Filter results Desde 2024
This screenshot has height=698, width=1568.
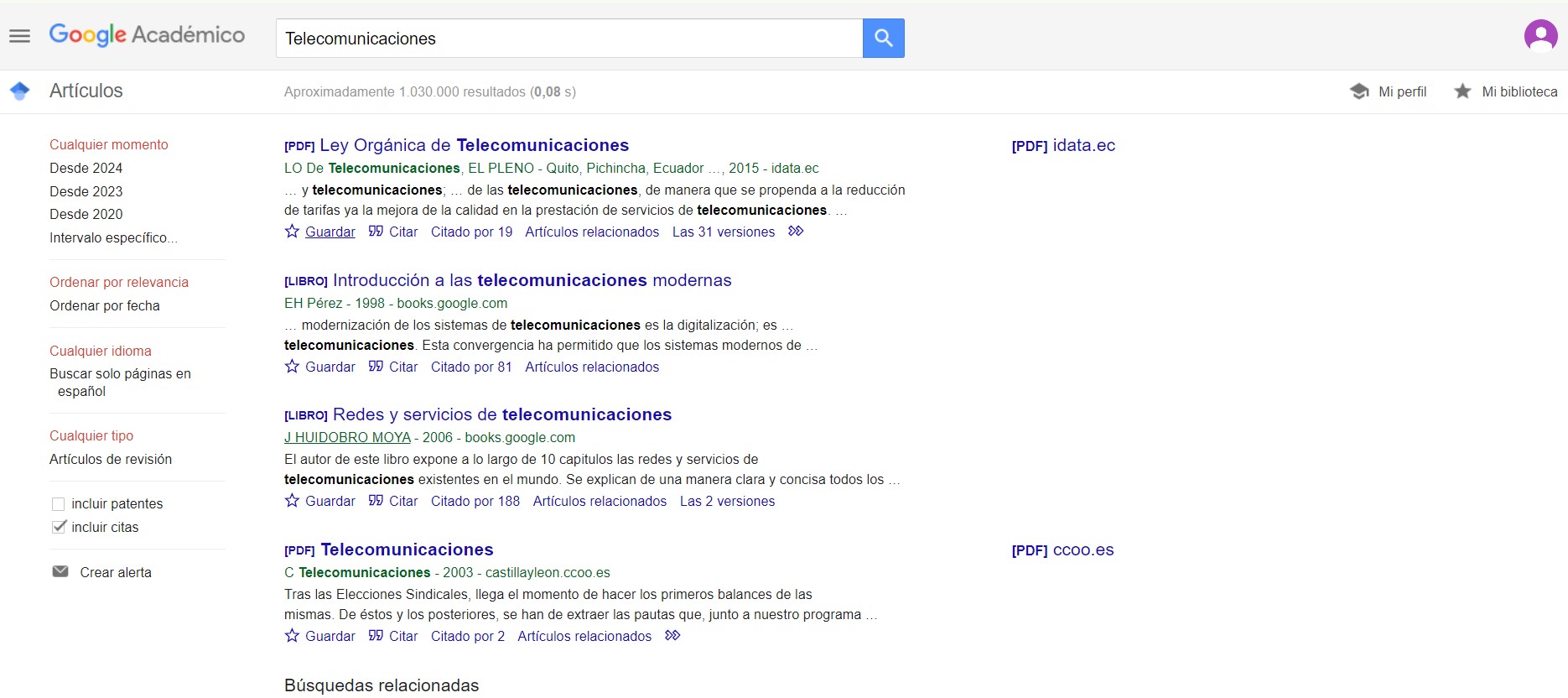[86, 168]
